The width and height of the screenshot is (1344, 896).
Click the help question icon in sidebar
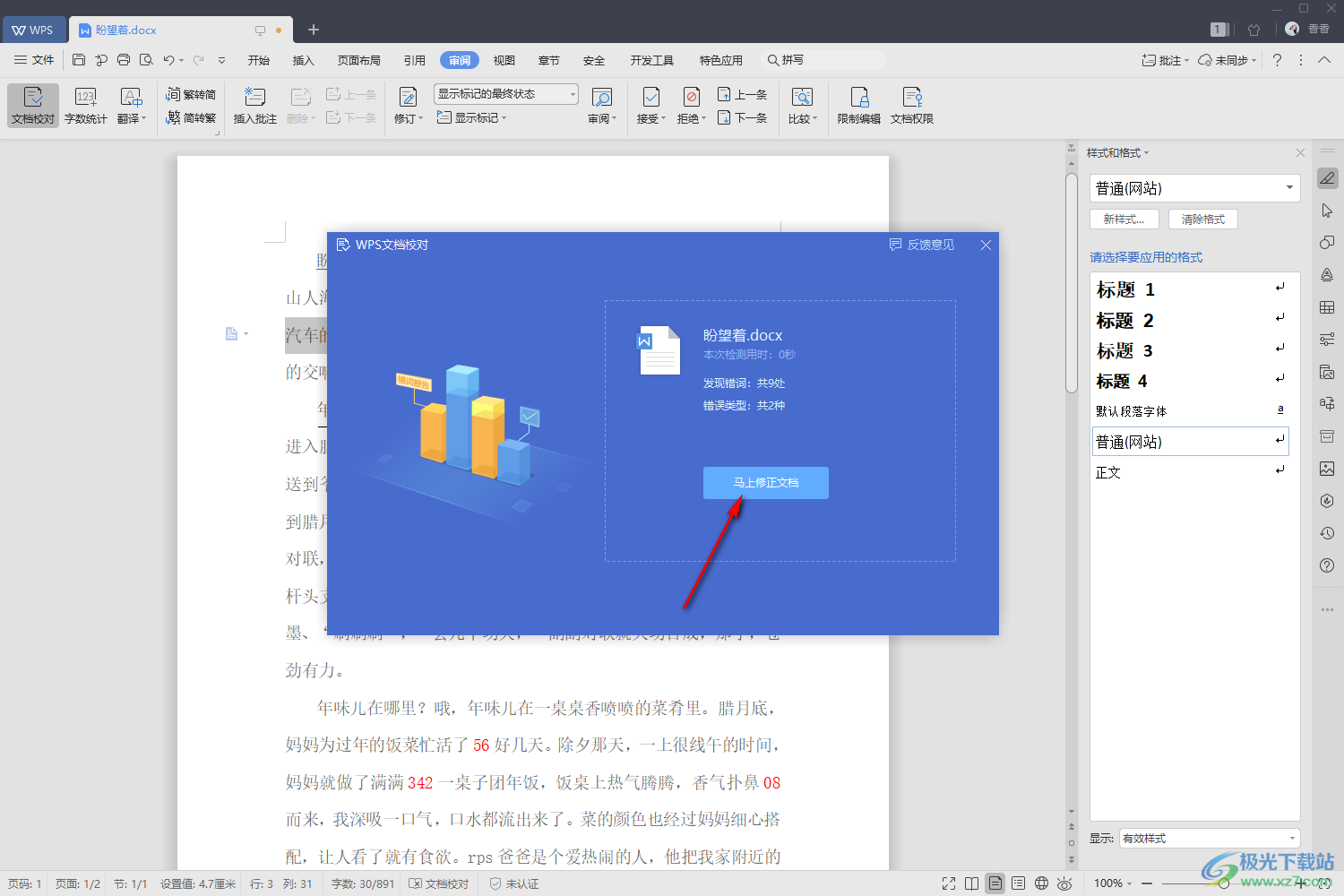1327,565
